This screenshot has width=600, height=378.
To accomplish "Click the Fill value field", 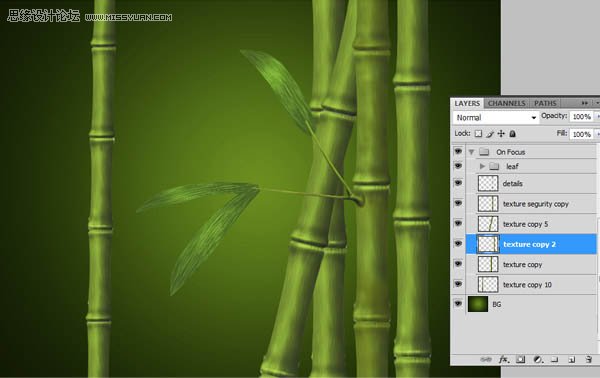I will 581,134.
